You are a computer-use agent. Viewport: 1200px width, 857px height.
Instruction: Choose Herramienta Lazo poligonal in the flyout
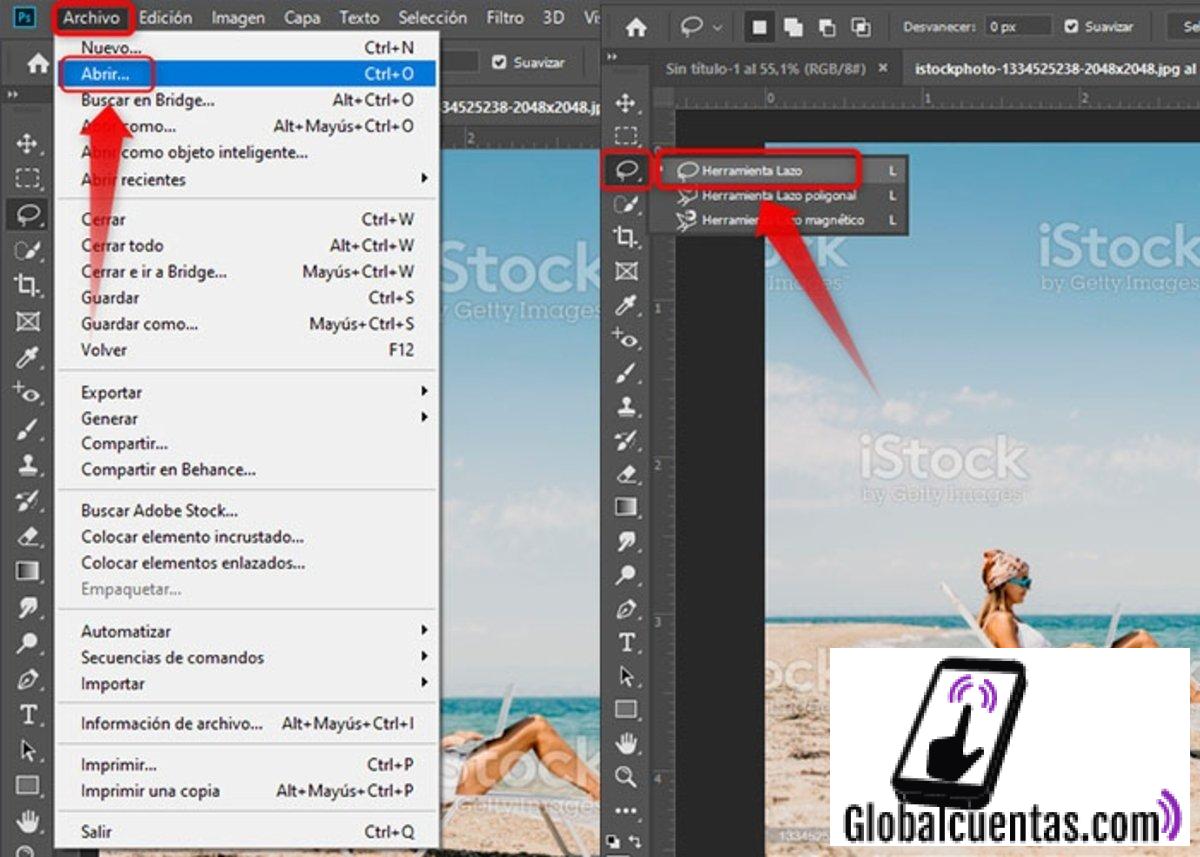tap(781, 196)
